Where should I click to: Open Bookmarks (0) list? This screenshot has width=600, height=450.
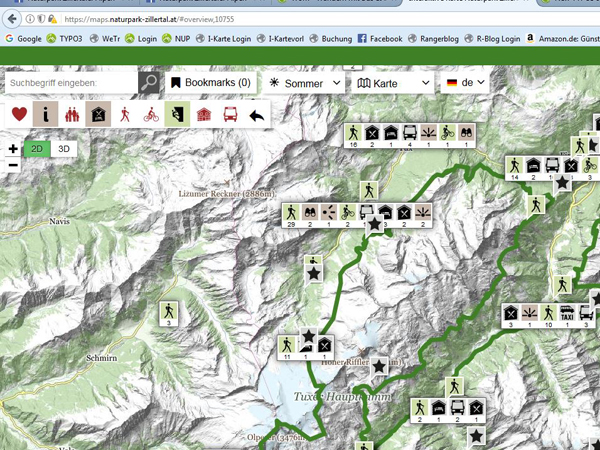pyautogui.click(x=209, y=83)
